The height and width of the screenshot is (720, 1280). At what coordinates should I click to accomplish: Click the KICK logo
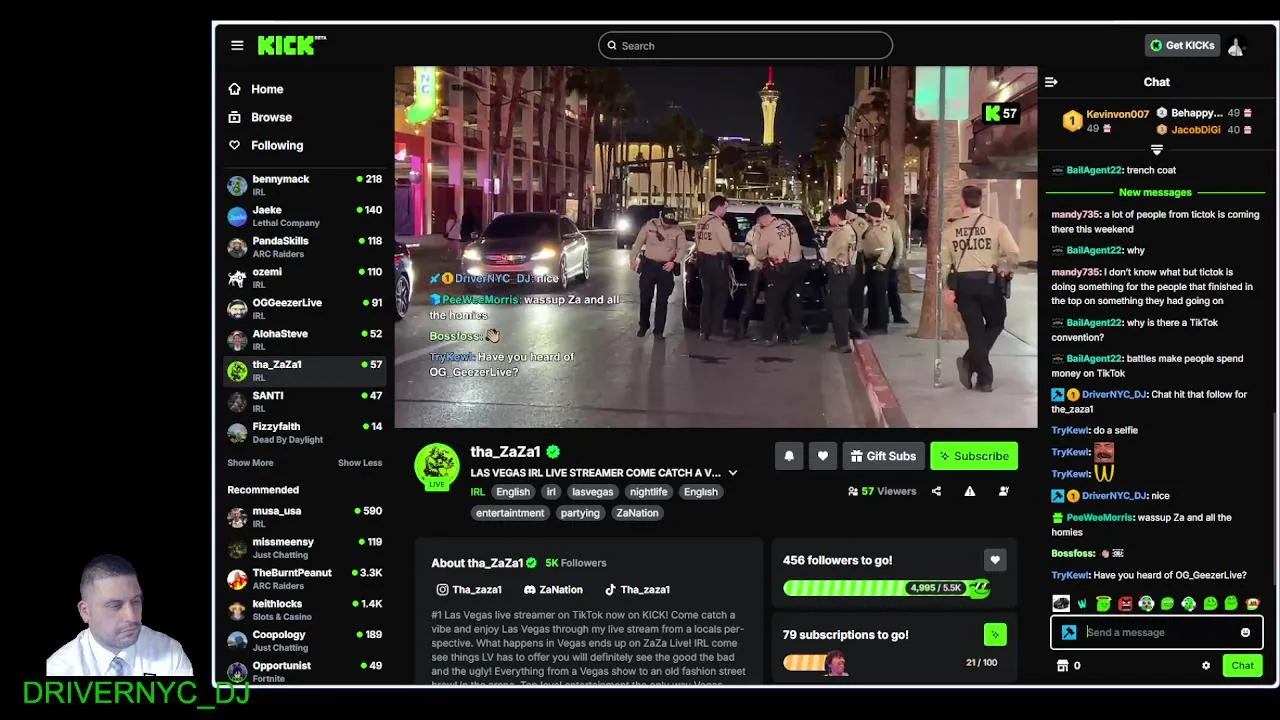291,45
